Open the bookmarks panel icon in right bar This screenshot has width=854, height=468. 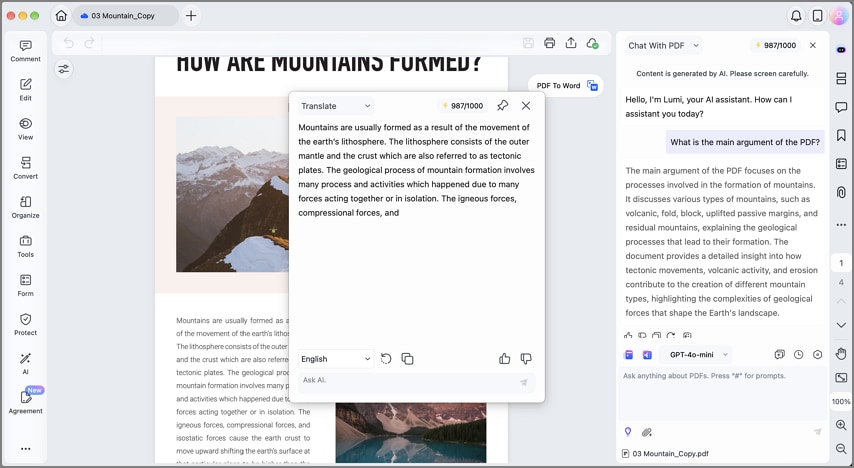(x=841, y=135)
